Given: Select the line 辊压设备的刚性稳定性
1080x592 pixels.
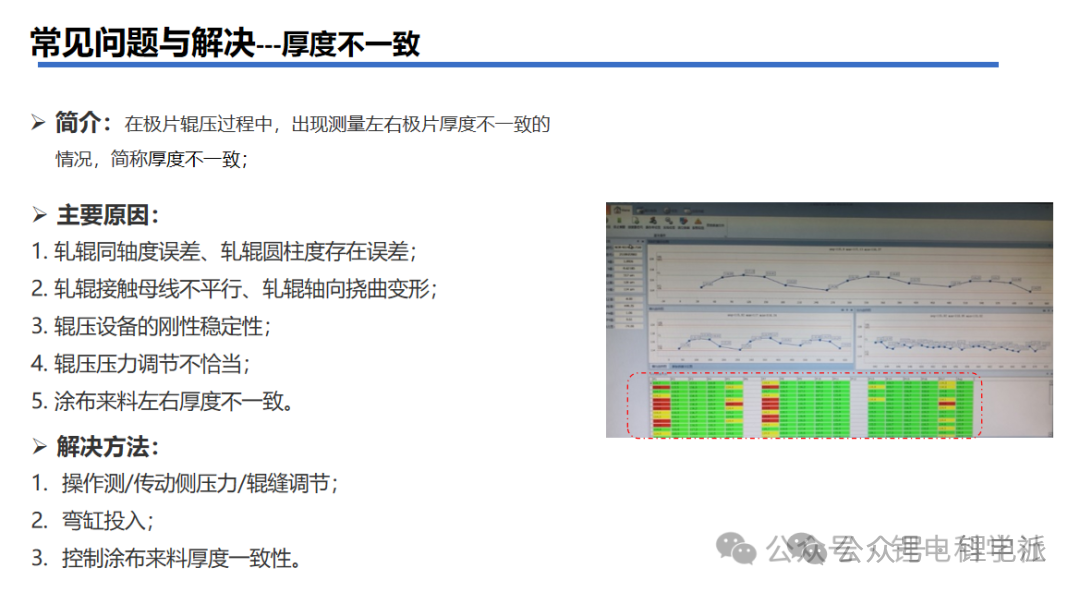Looking at the screenshot, I should click(x=150, y=326).
